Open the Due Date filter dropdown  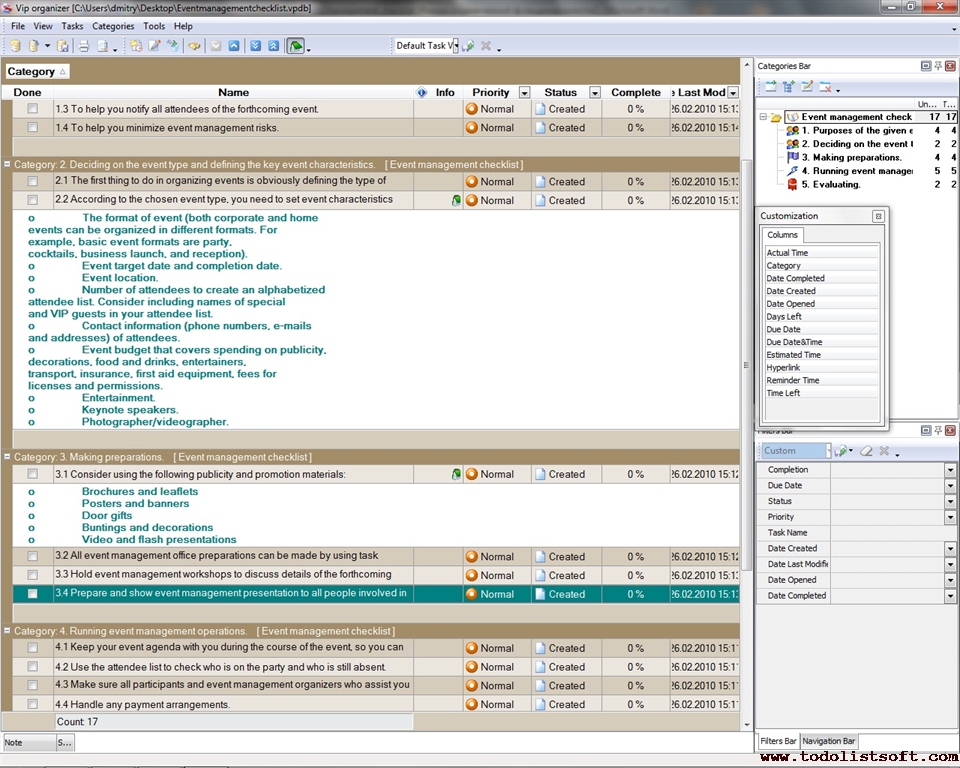(x=950, y=486)
